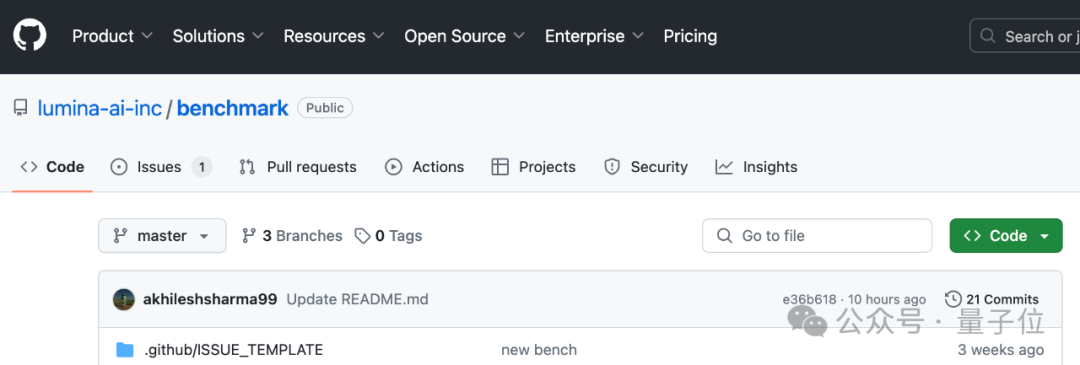1080x365 pixels.
Task: Click the graph icon on the Insights tab
Action: pyautogui.click(x=724, y=167)
